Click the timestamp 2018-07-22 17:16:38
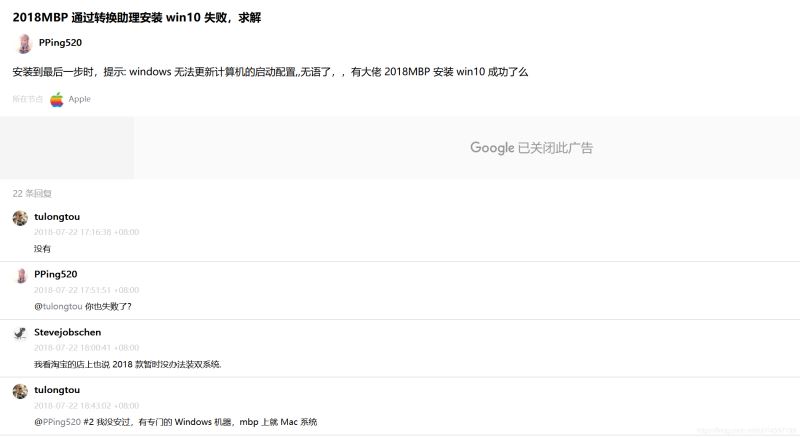 [86, 232]
